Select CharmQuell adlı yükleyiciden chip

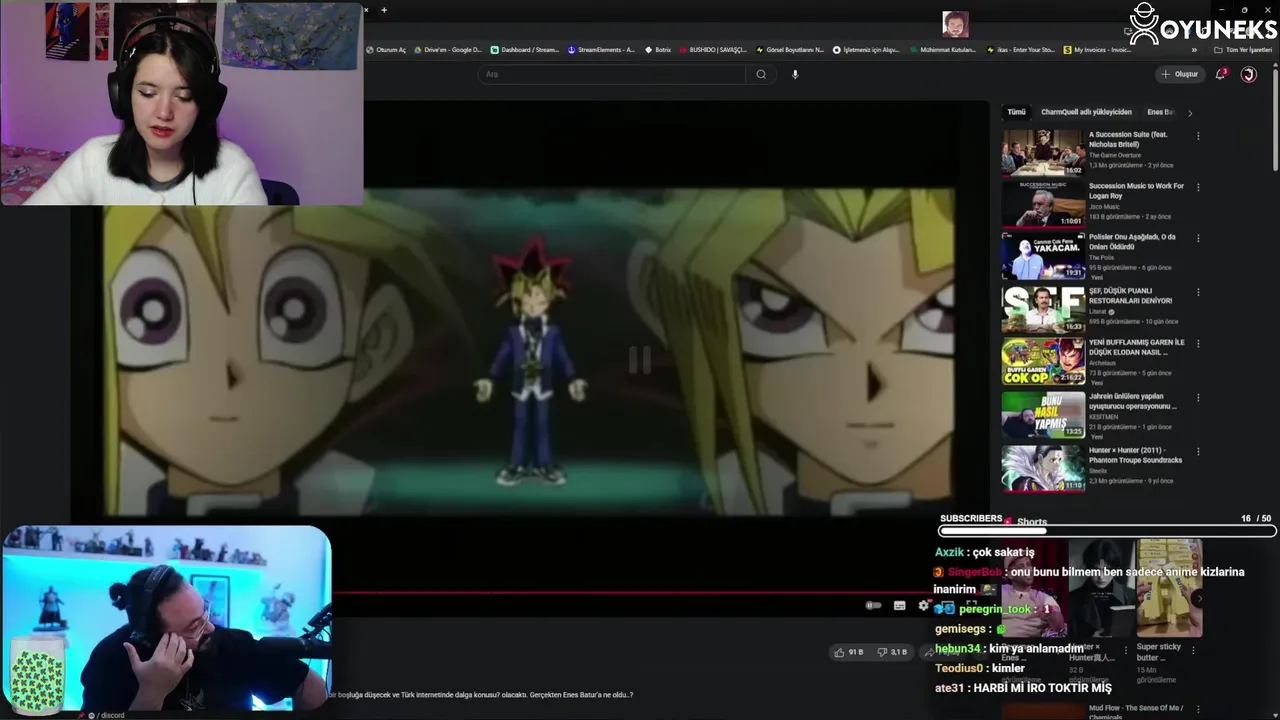point(1086,112)
